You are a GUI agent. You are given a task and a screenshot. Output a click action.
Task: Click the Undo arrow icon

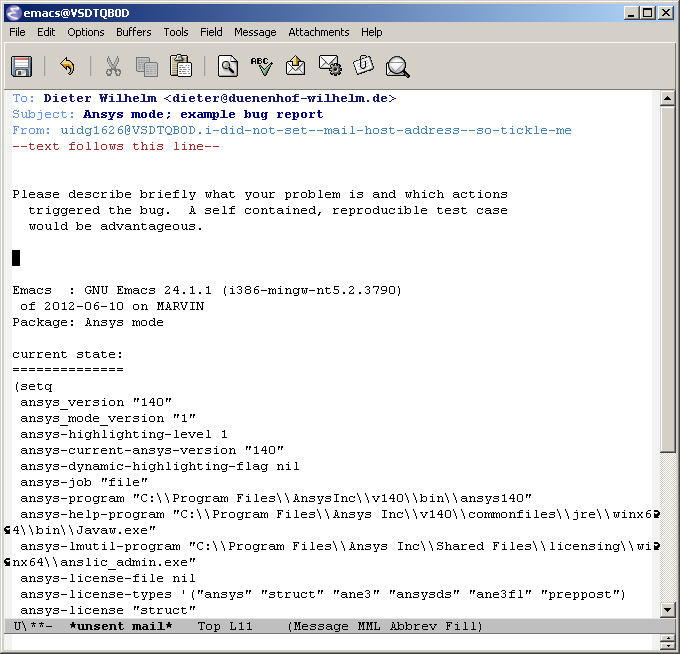[67, 66]
